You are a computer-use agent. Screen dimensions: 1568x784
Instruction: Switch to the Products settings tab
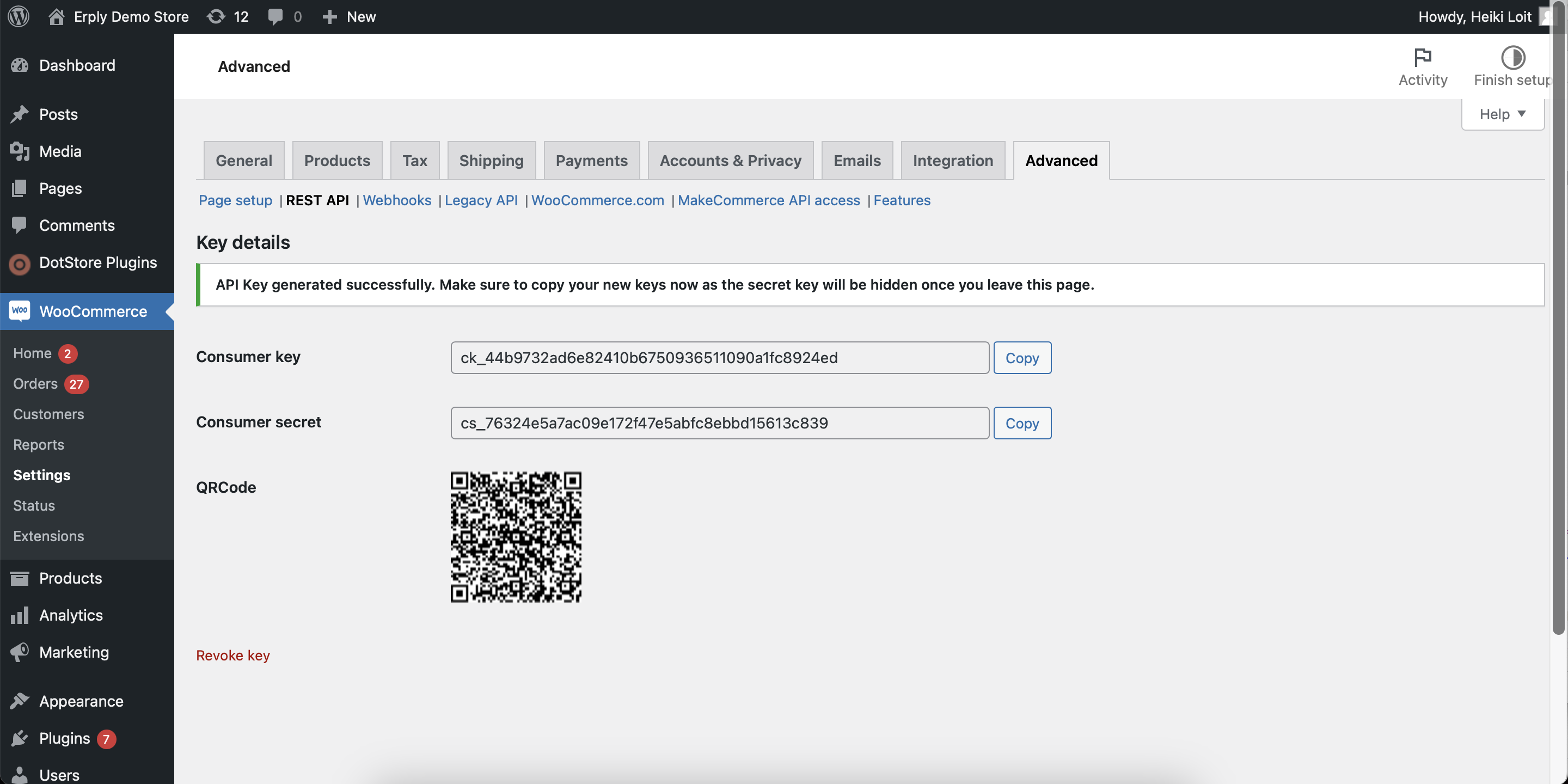(337, 161)
